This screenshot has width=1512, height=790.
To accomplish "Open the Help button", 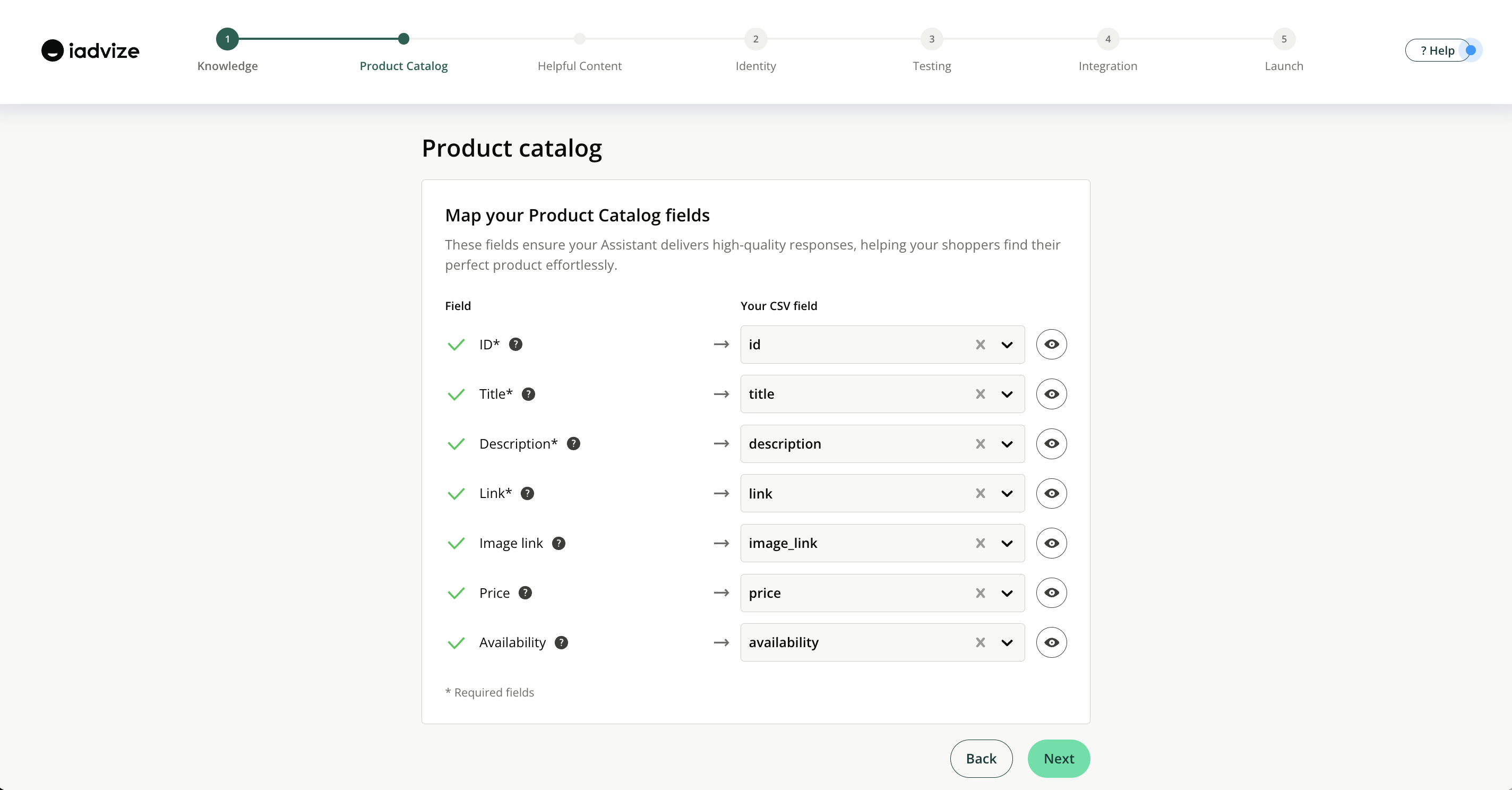I will click(x=1437, y=50).
